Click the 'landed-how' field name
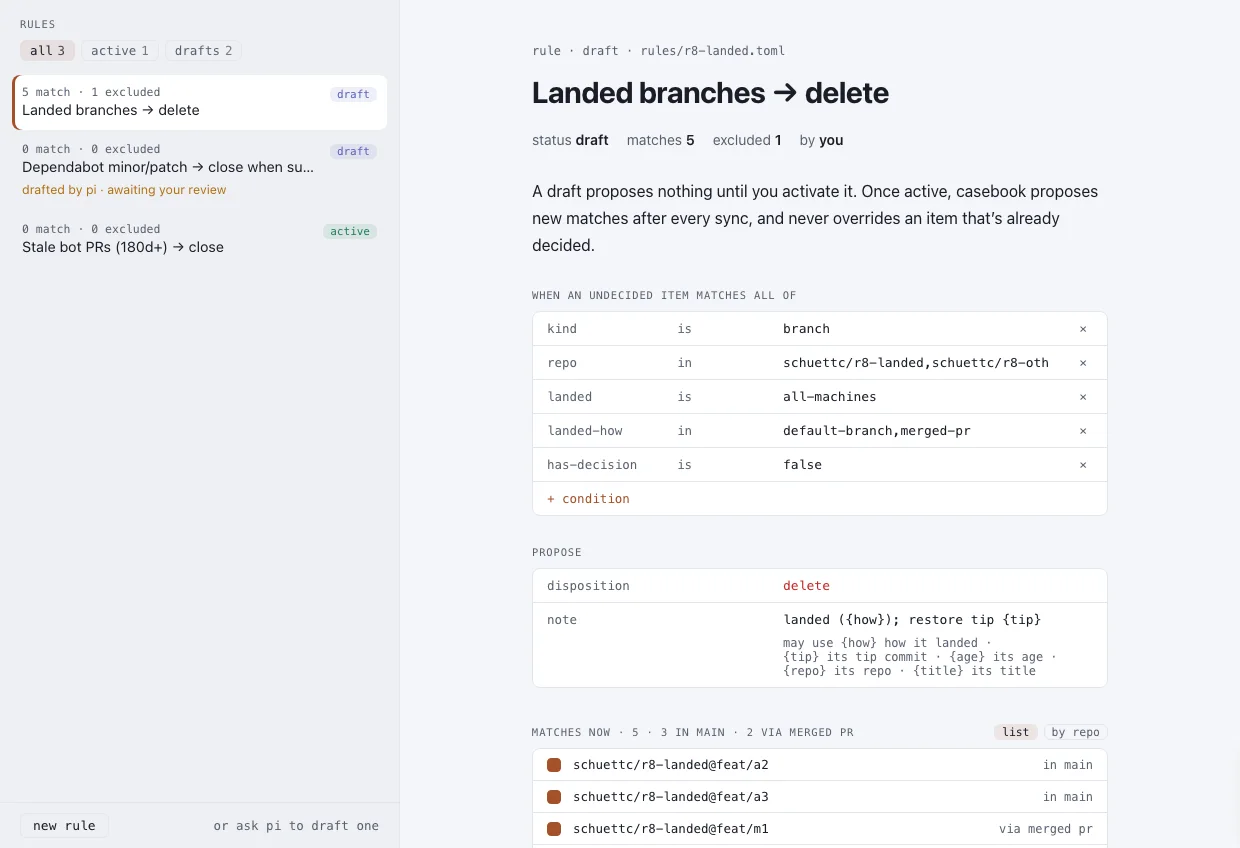Screen dimensions: 1240x848 coord(585,431)
